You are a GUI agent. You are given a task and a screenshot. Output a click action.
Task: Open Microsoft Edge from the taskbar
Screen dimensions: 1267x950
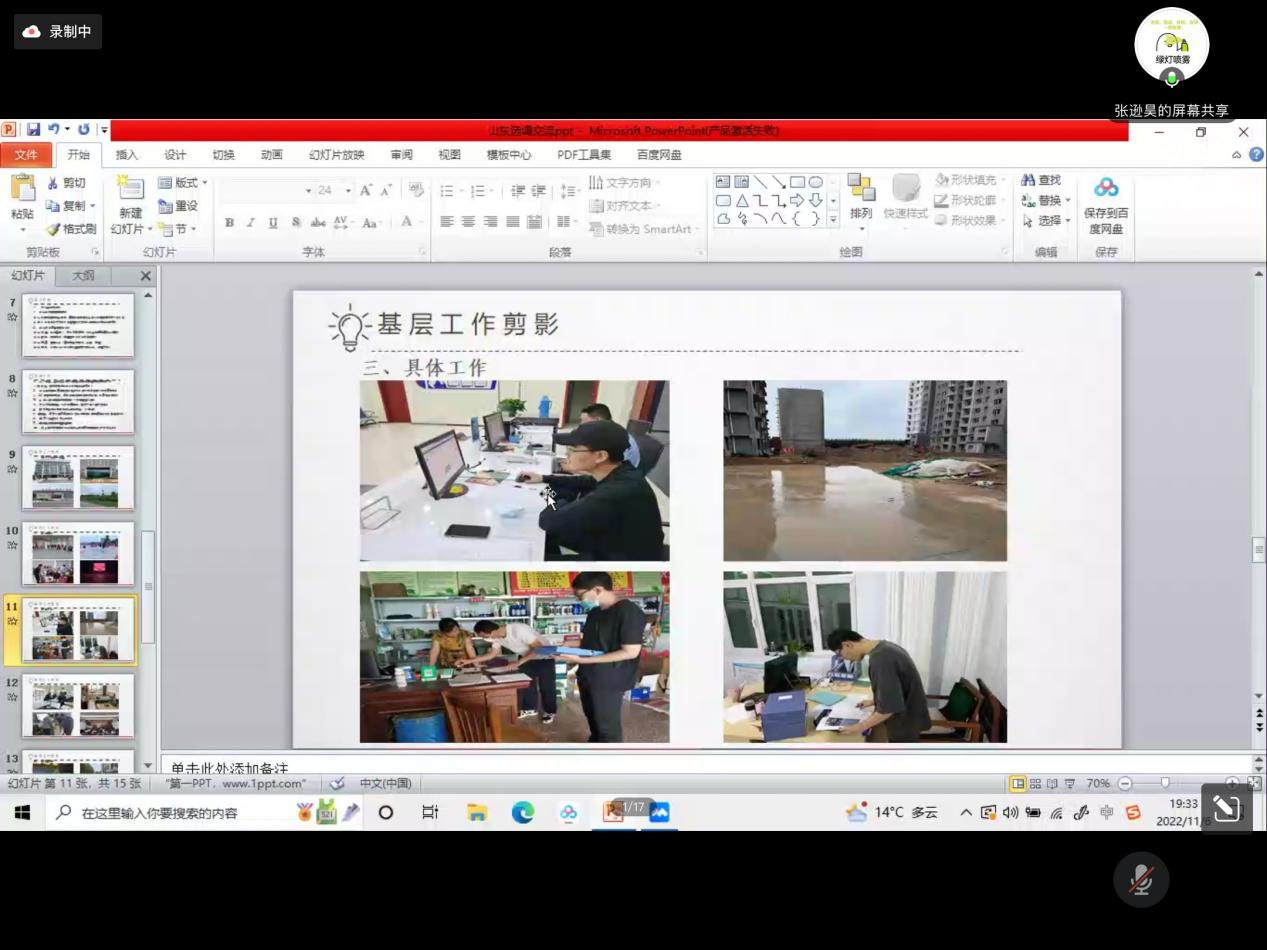point(523,813)
